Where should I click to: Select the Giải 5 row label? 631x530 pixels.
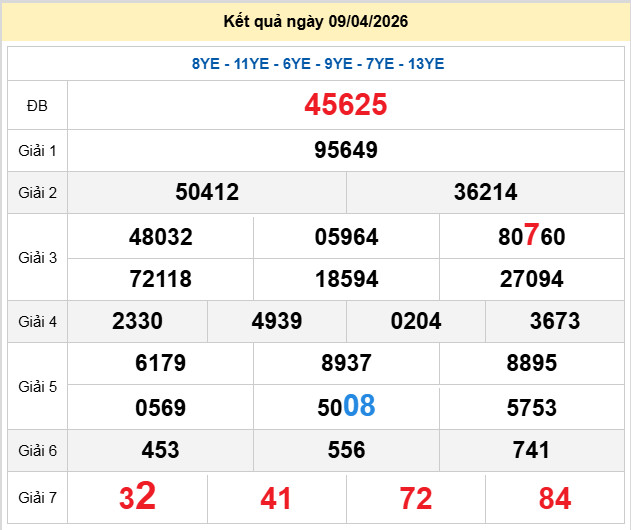[x=37, y=385]
